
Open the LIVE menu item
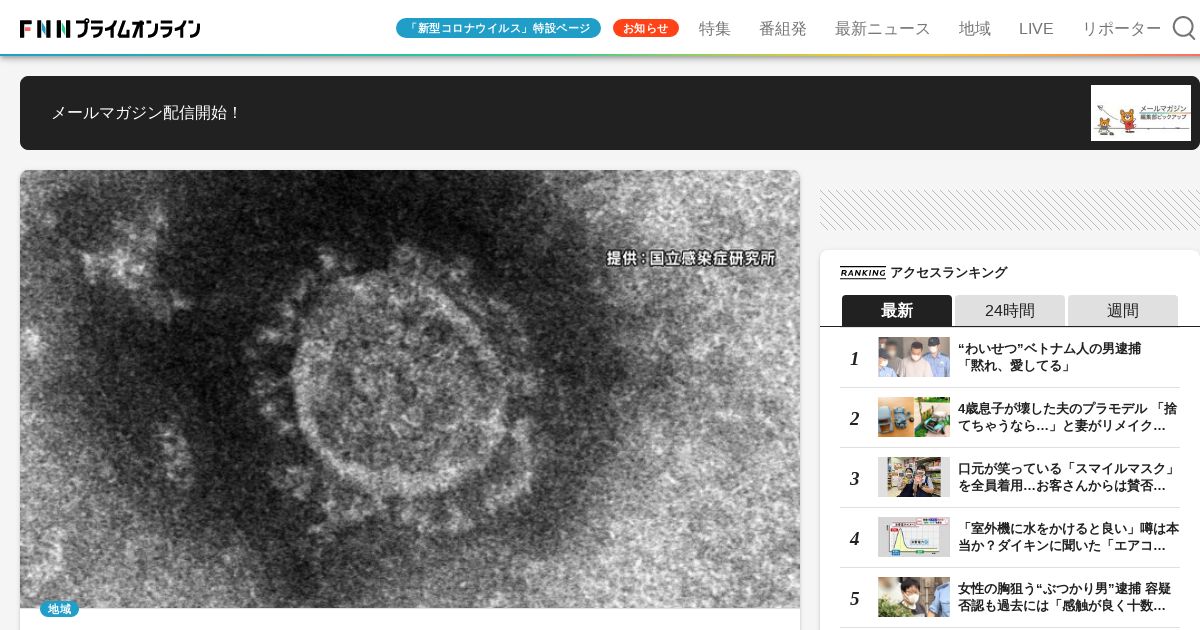pos(1036,28)
